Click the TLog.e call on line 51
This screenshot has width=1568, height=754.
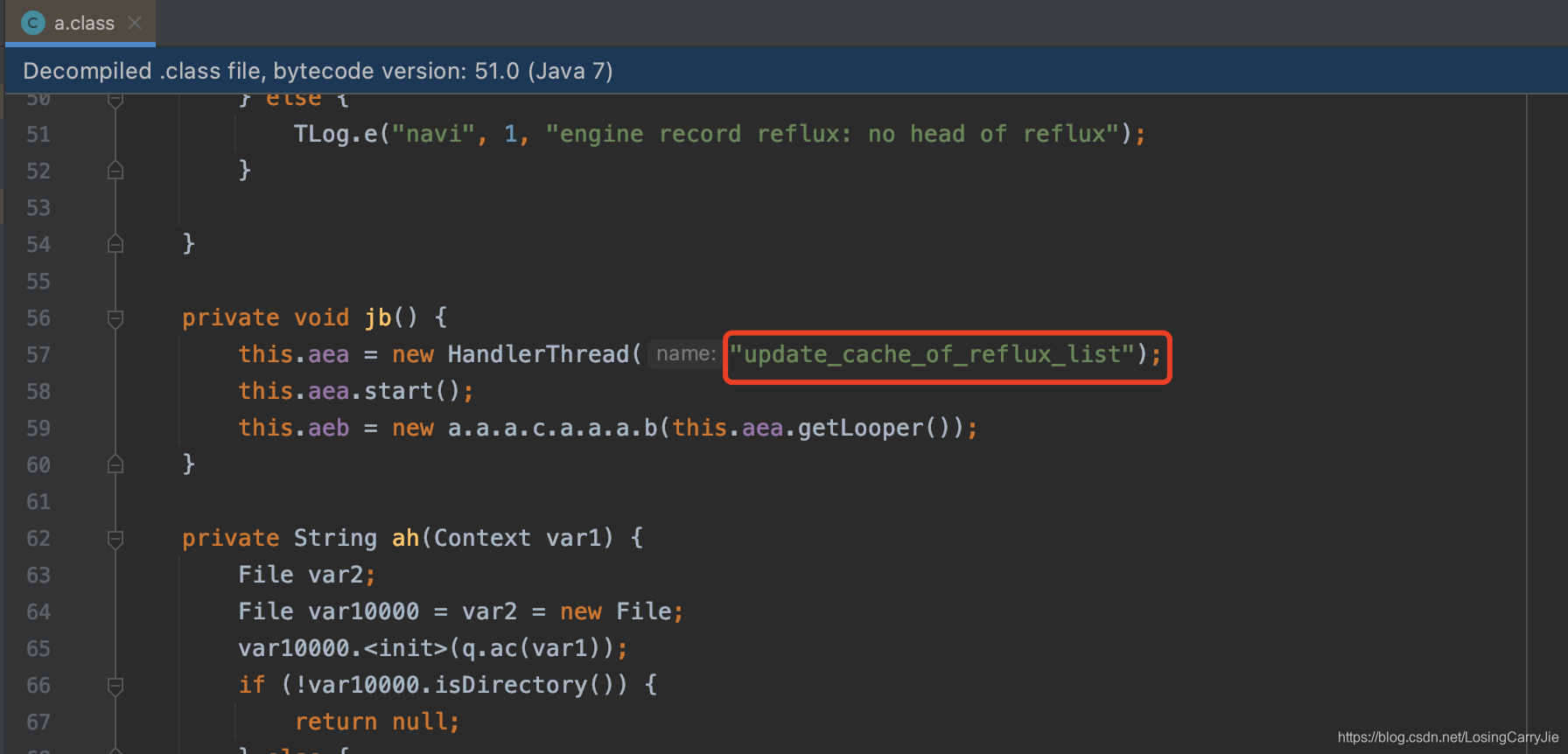click(x=335, y=134)
